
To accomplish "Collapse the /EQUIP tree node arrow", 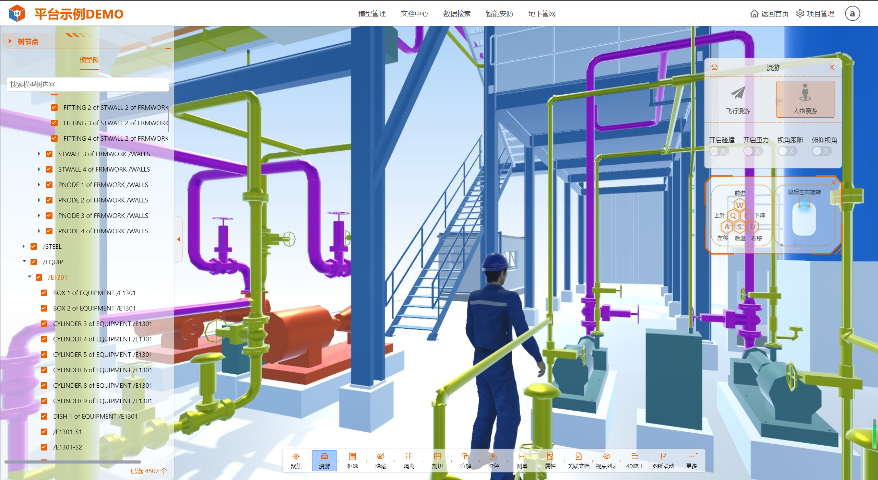I will click(x=24, y=262).
